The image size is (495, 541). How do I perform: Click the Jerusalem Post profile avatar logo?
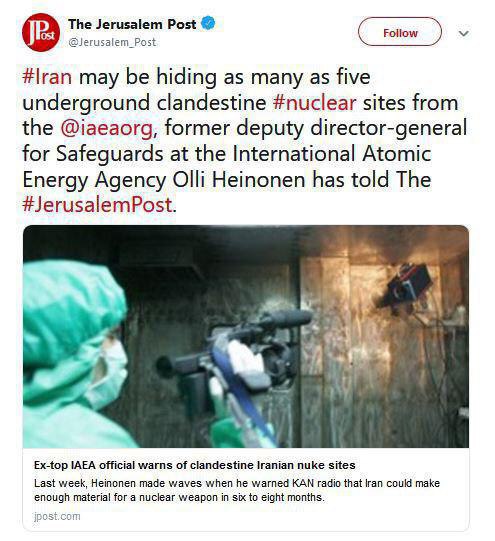[41, 32]
